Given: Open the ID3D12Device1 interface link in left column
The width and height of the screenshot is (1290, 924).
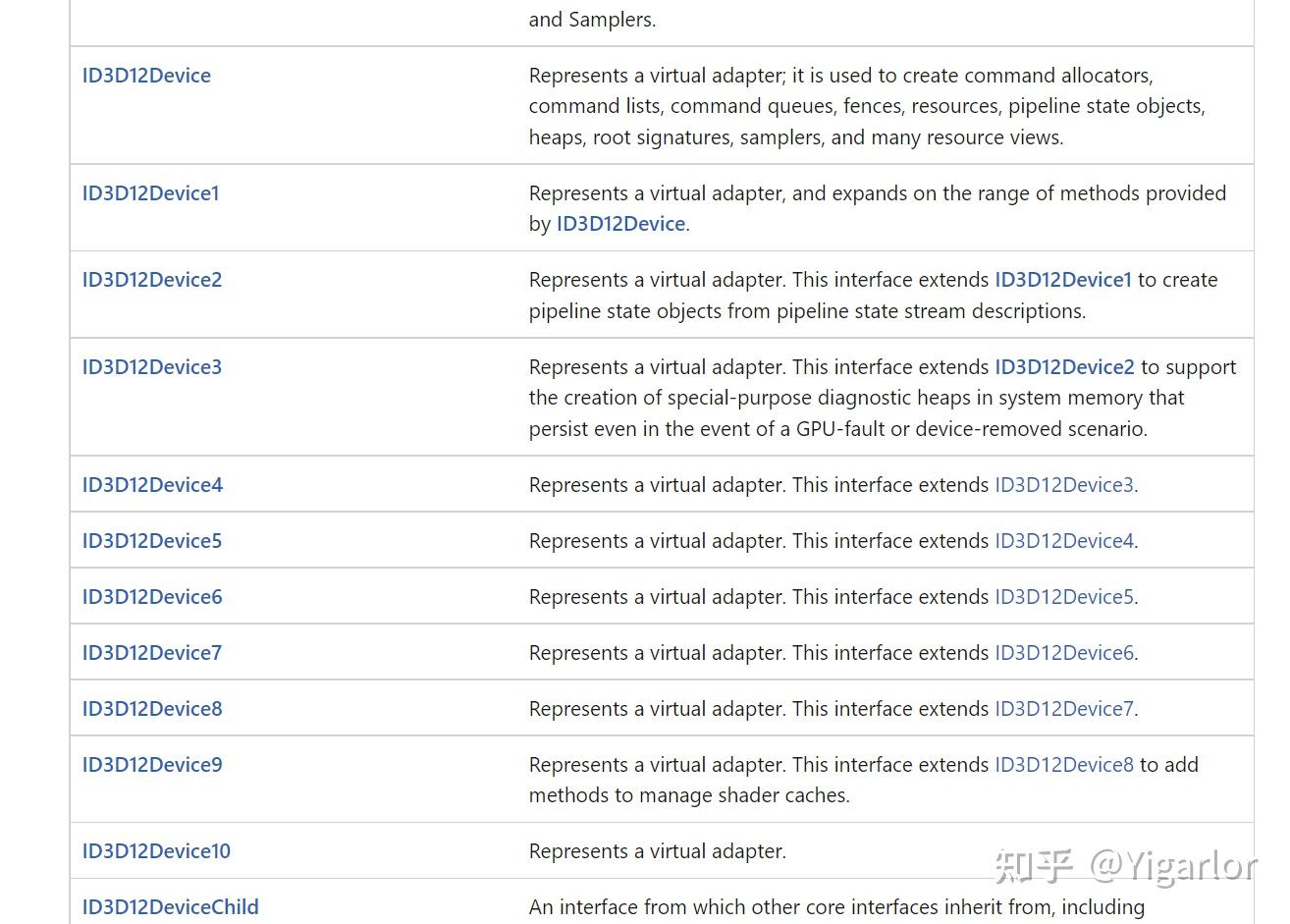Looking at the screenshot, I should 150,193.
